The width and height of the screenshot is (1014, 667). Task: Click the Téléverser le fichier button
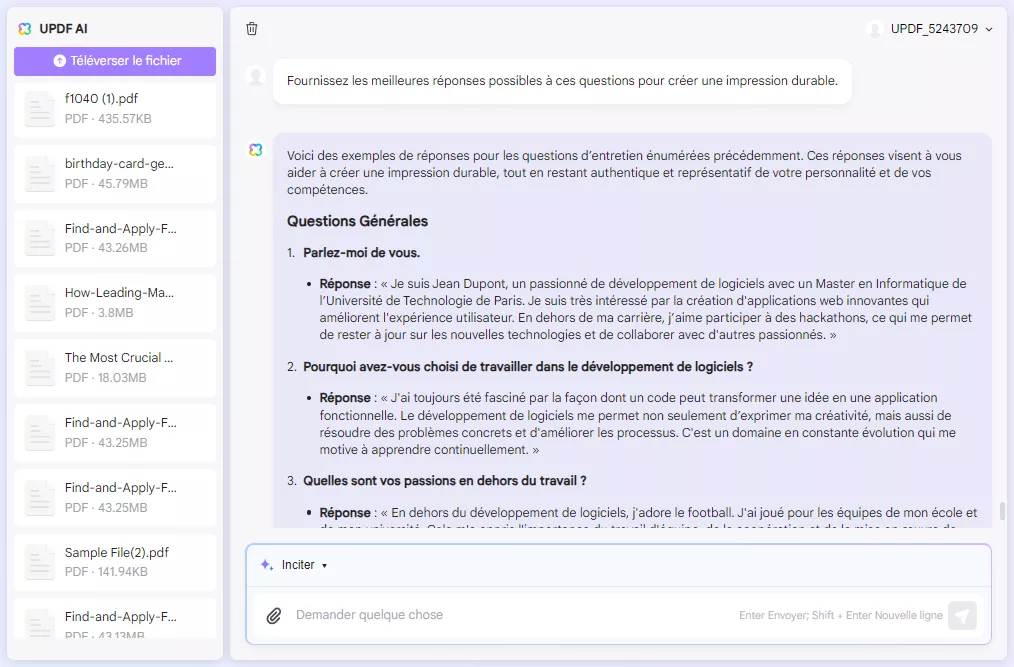pyautogui.click(x=114, y=61)
